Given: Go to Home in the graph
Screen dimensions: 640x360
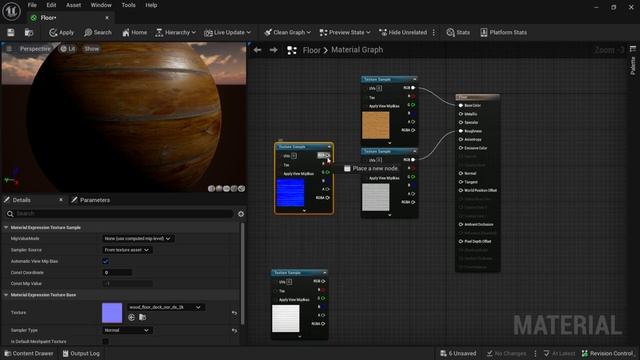Looking at the screenshot, I should point(134,33).
